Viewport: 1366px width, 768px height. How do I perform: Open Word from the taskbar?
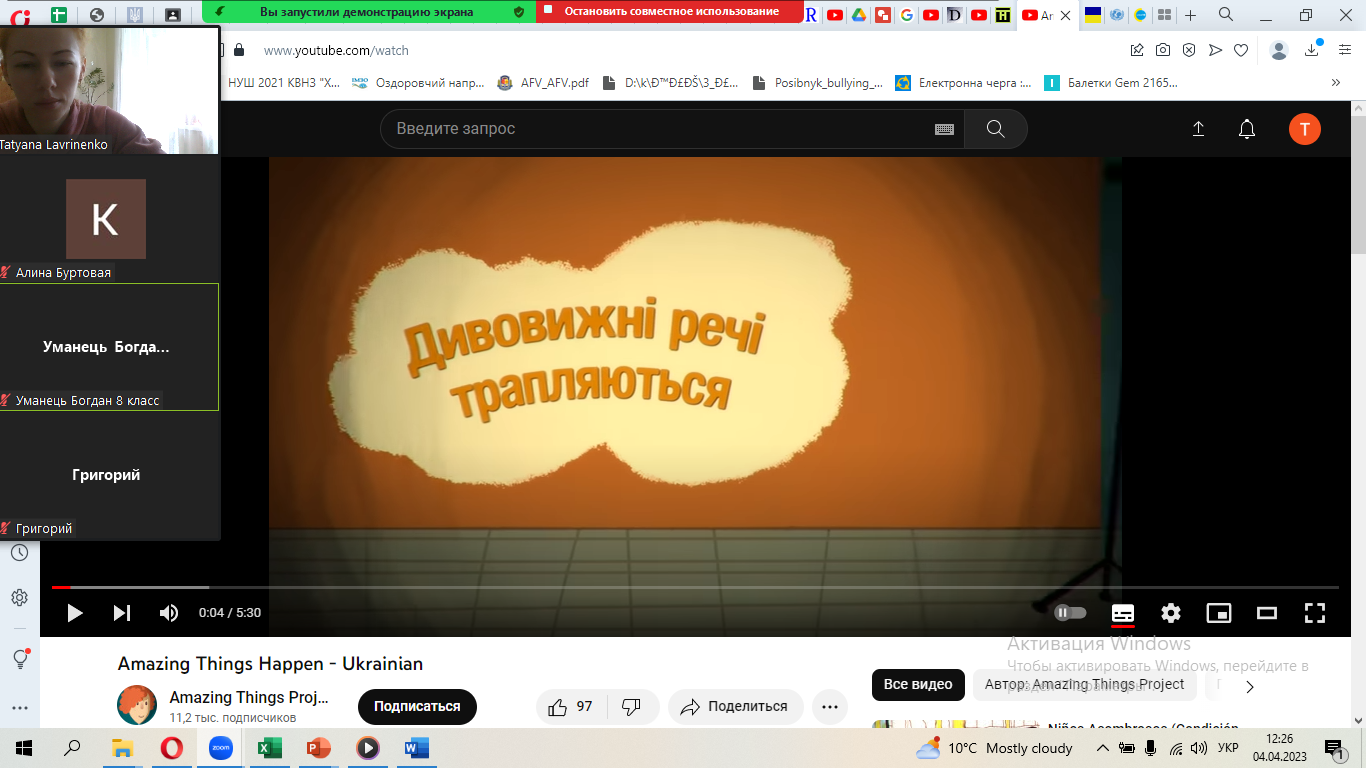coord(416,748)
